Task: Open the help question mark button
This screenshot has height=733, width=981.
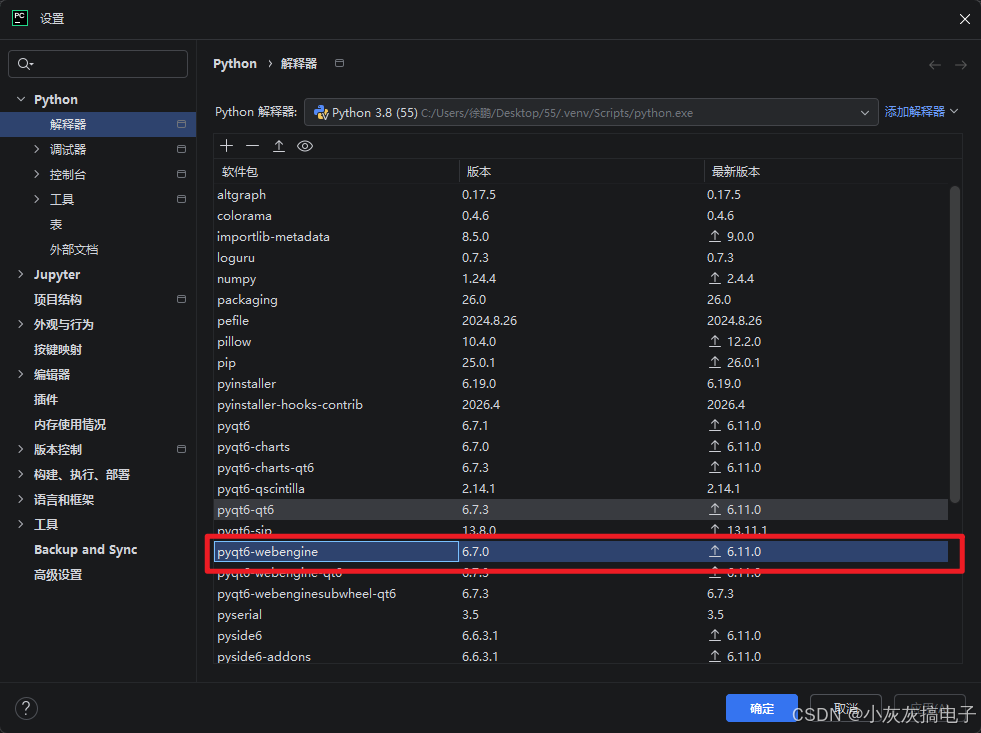Action: click(x=26, y=708)
